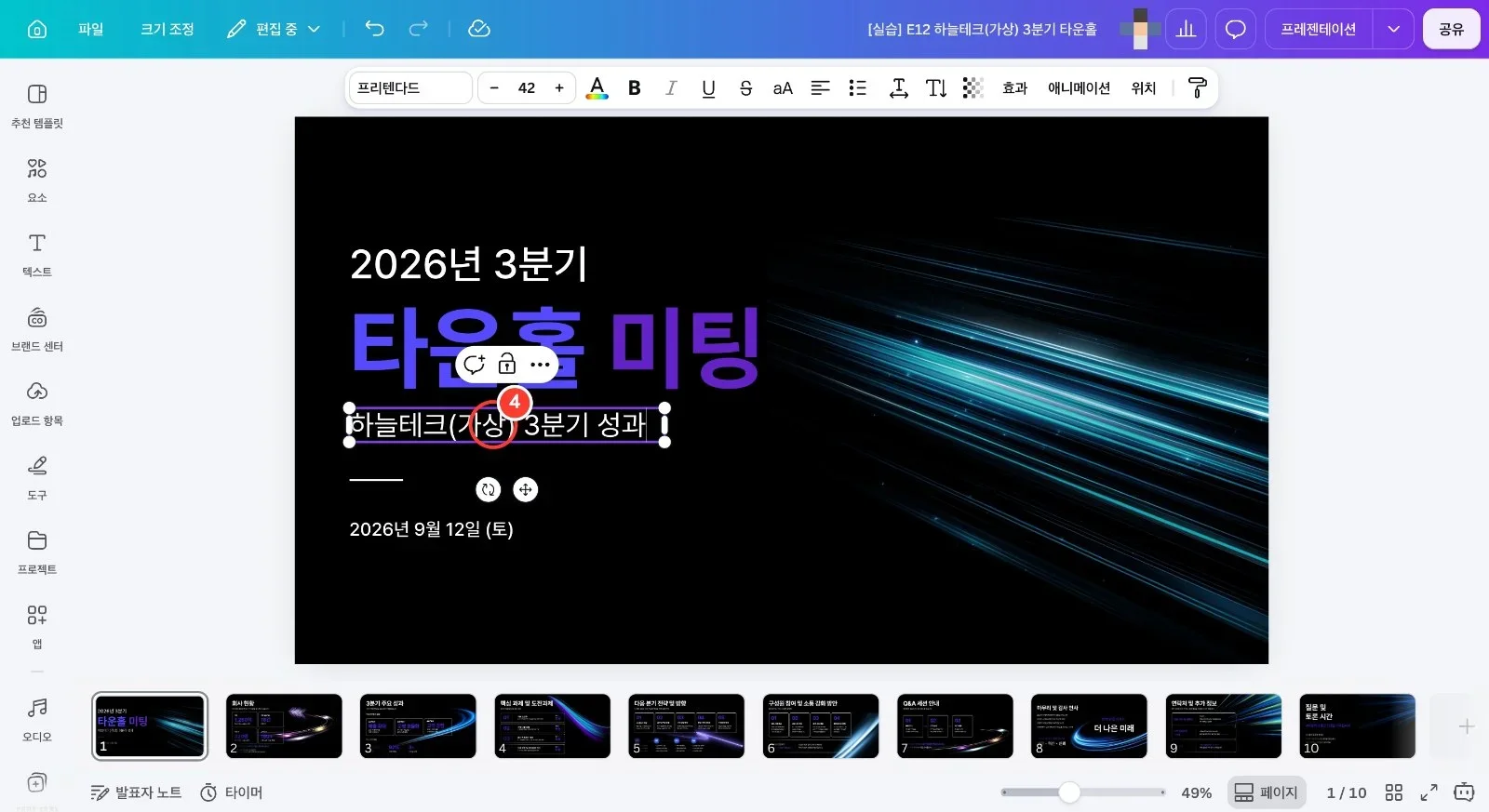
Task: Toggle uppercase aA setting
Action: [783, 88]
